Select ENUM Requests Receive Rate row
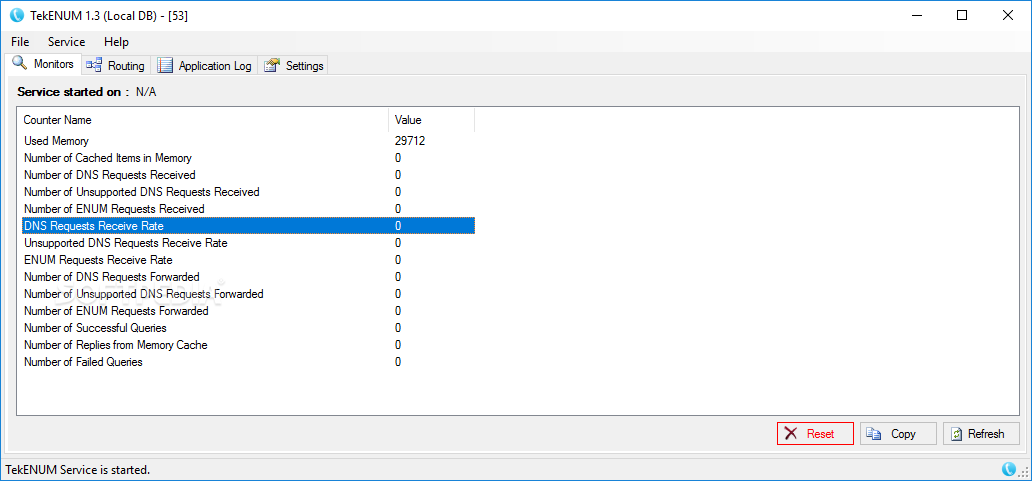The image size is (1032, 481). 249,260
